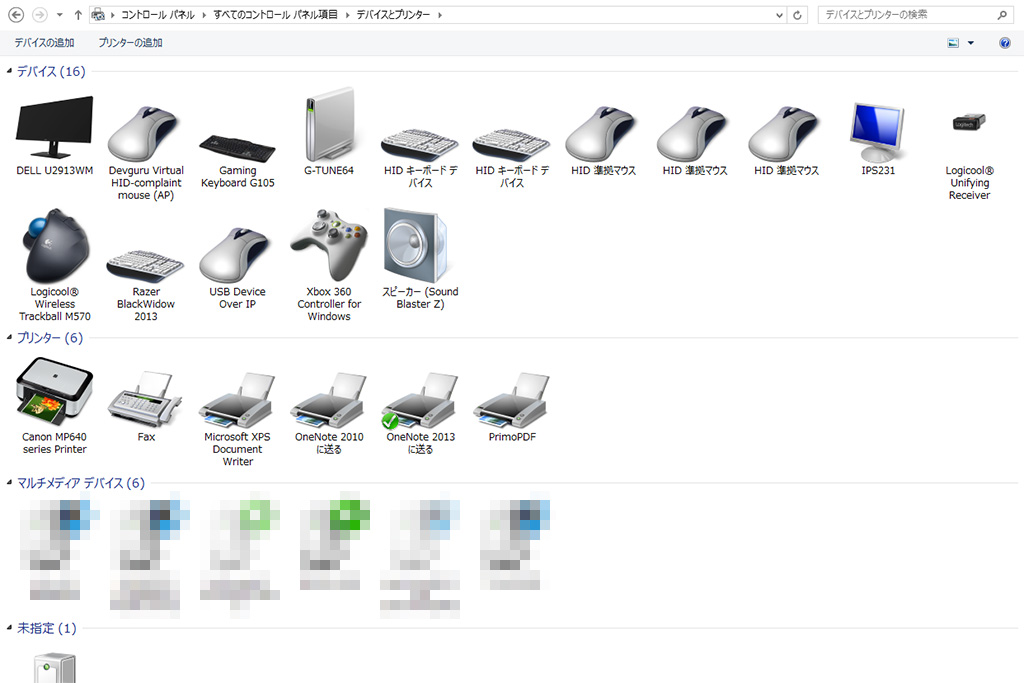Go back to previous page
The image size is (1024, 683).
(x=16, y=14)
